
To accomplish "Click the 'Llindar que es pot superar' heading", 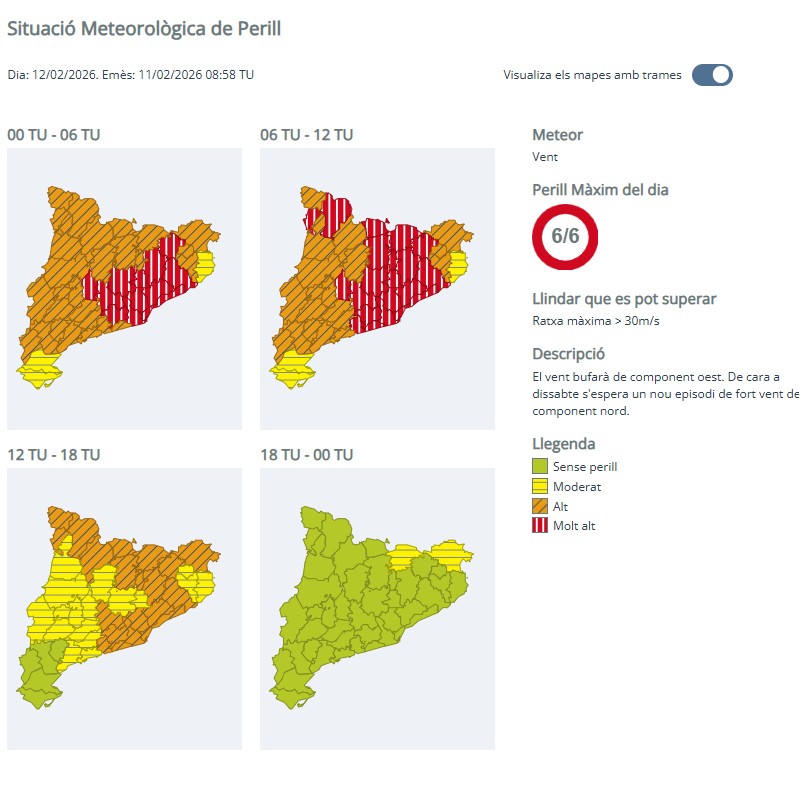I will (x=624, y=299).
